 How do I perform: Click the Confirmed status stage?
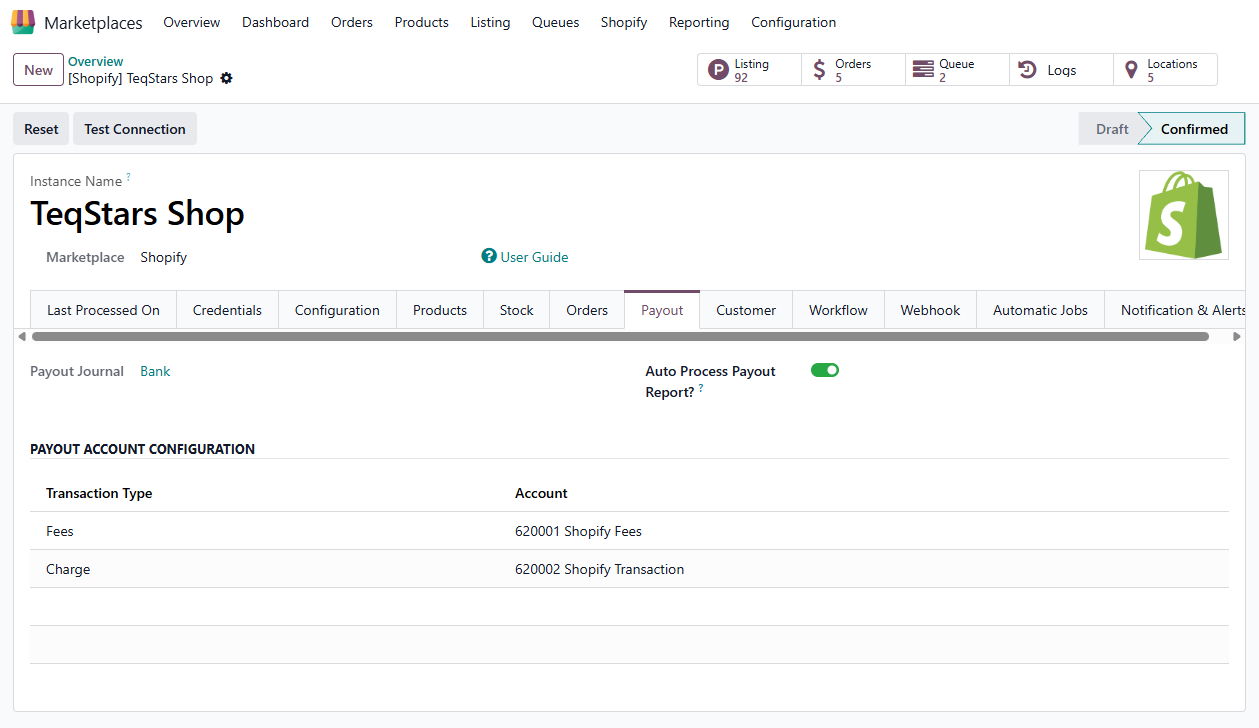(1194, 129)
